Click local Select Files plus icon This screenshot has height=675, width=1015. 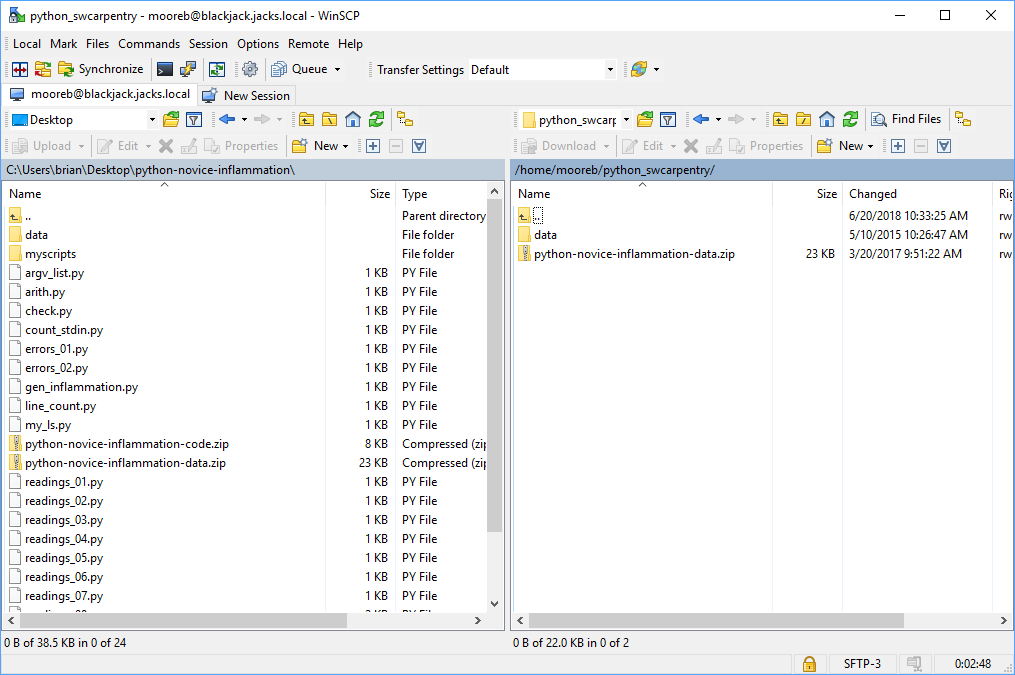click(373, 146)
